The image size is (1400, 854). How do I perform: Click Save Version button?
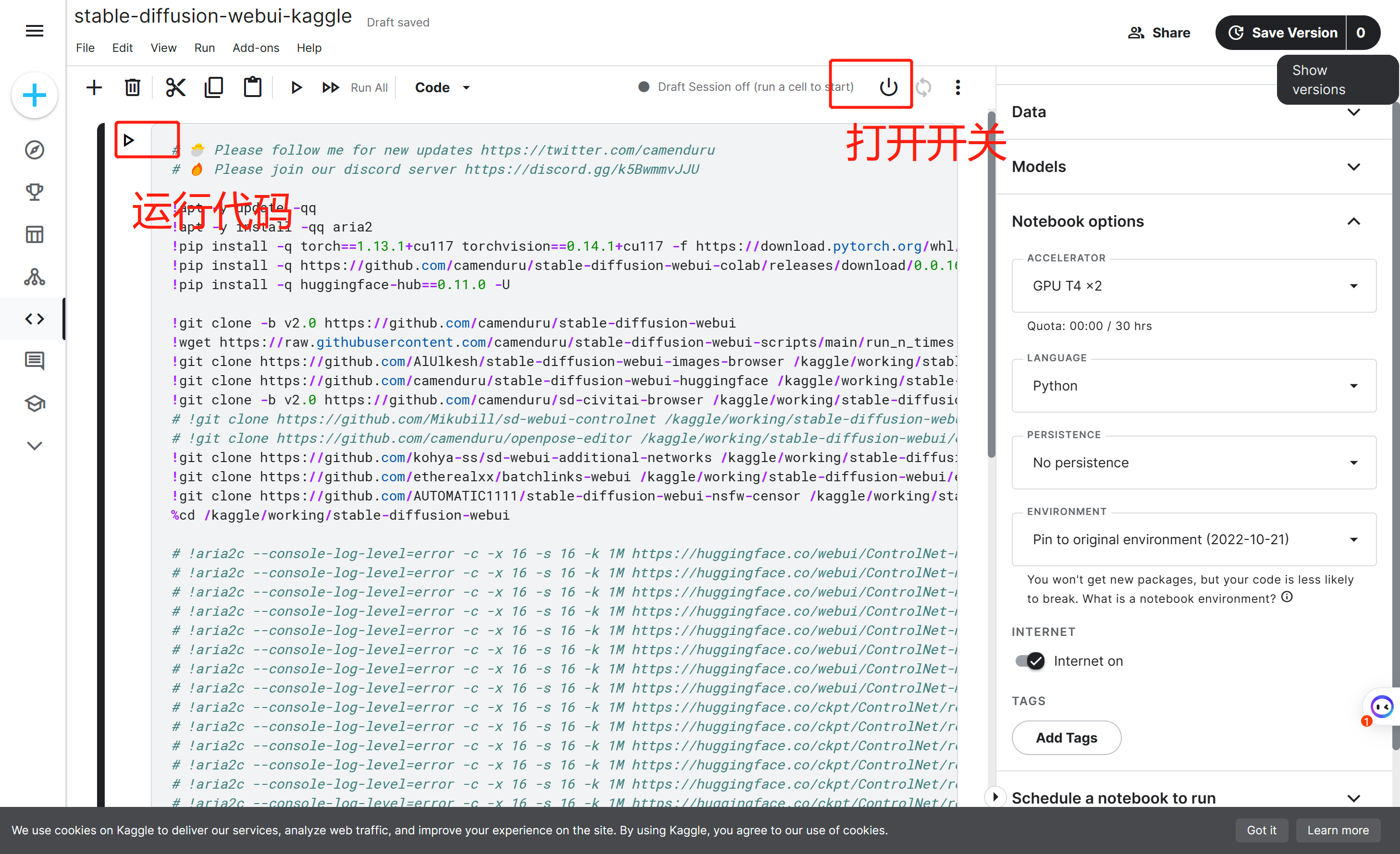(x=1281, y=32)
